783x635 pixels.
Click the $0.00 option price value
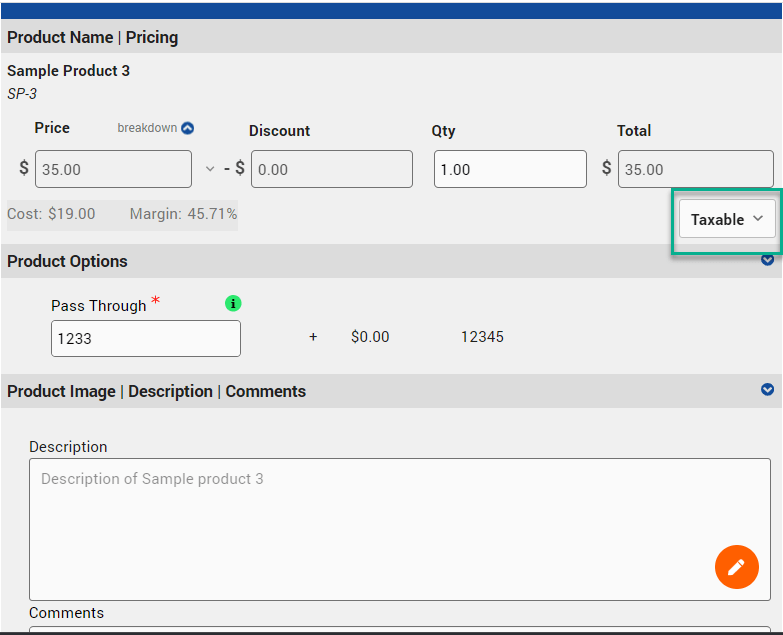point(370,337)
